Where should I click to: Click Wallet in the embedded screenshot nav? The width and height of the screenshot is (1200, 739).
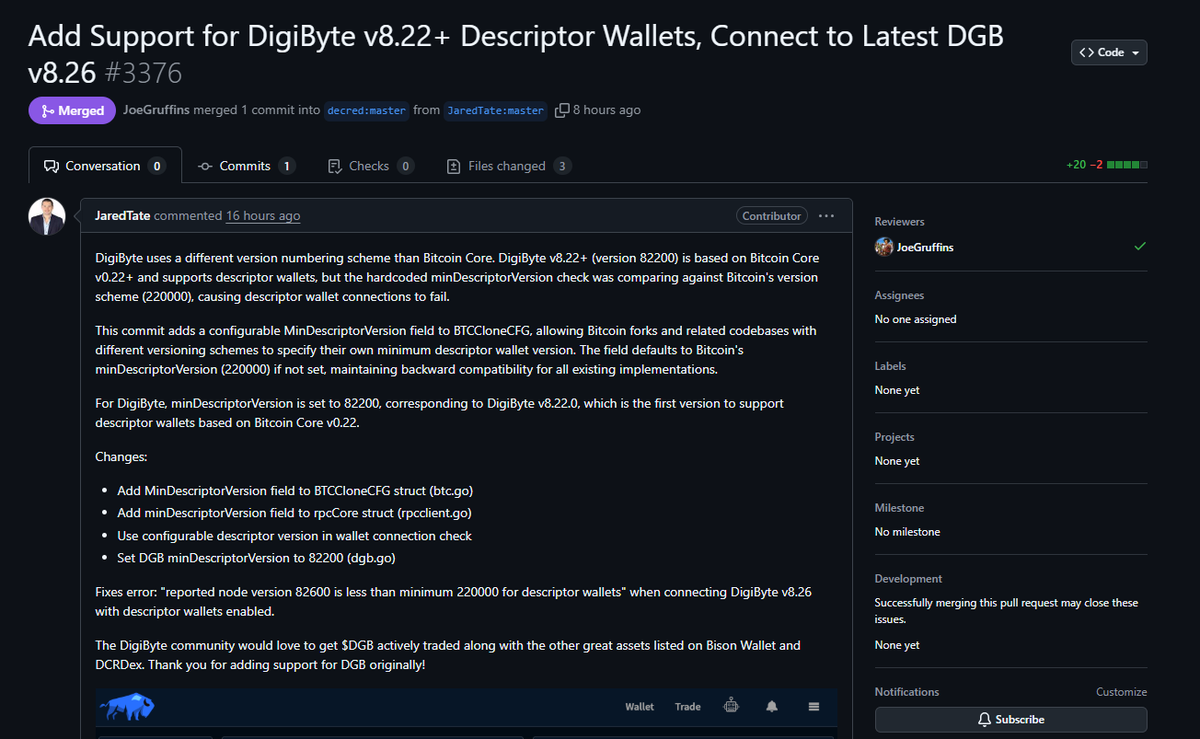640,707
